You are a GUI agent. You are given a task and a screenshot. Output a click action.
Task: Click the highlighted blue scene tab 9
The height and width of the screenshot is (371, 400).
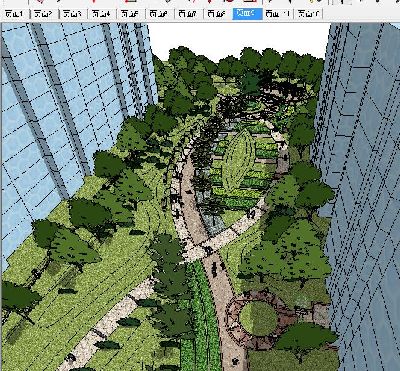pos(247,14)
